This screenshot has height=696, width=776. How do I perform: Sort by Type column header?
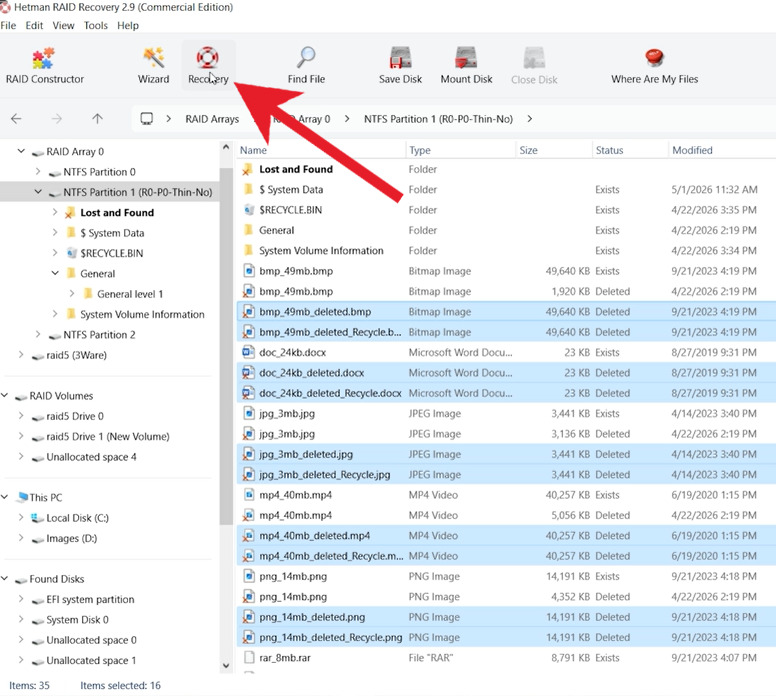tap(460, 150)
